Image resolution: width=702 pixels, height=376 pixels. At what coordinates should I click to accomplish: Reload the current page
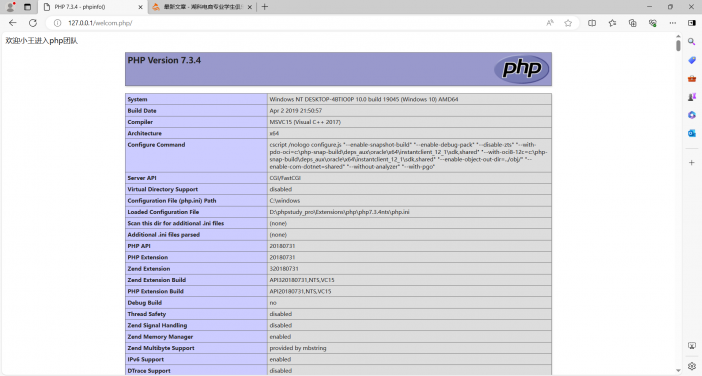33,23
